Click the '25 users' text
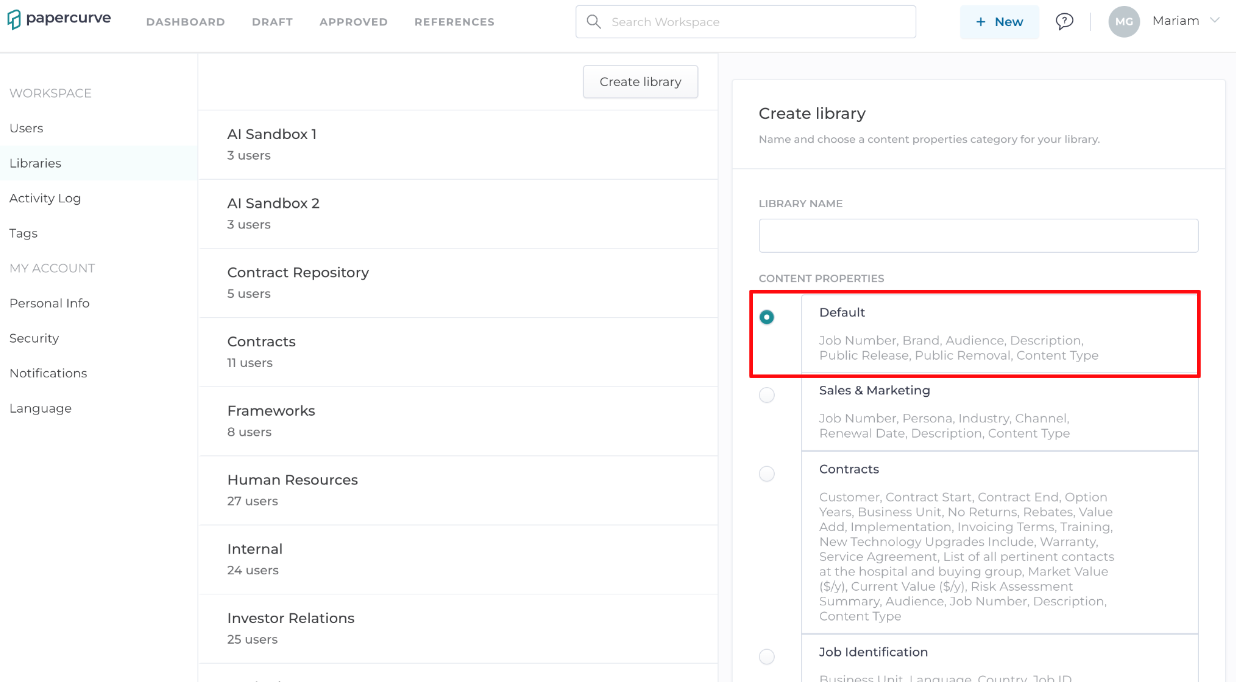This screenshot has width=1236, height=685. (x=253, y=639)
